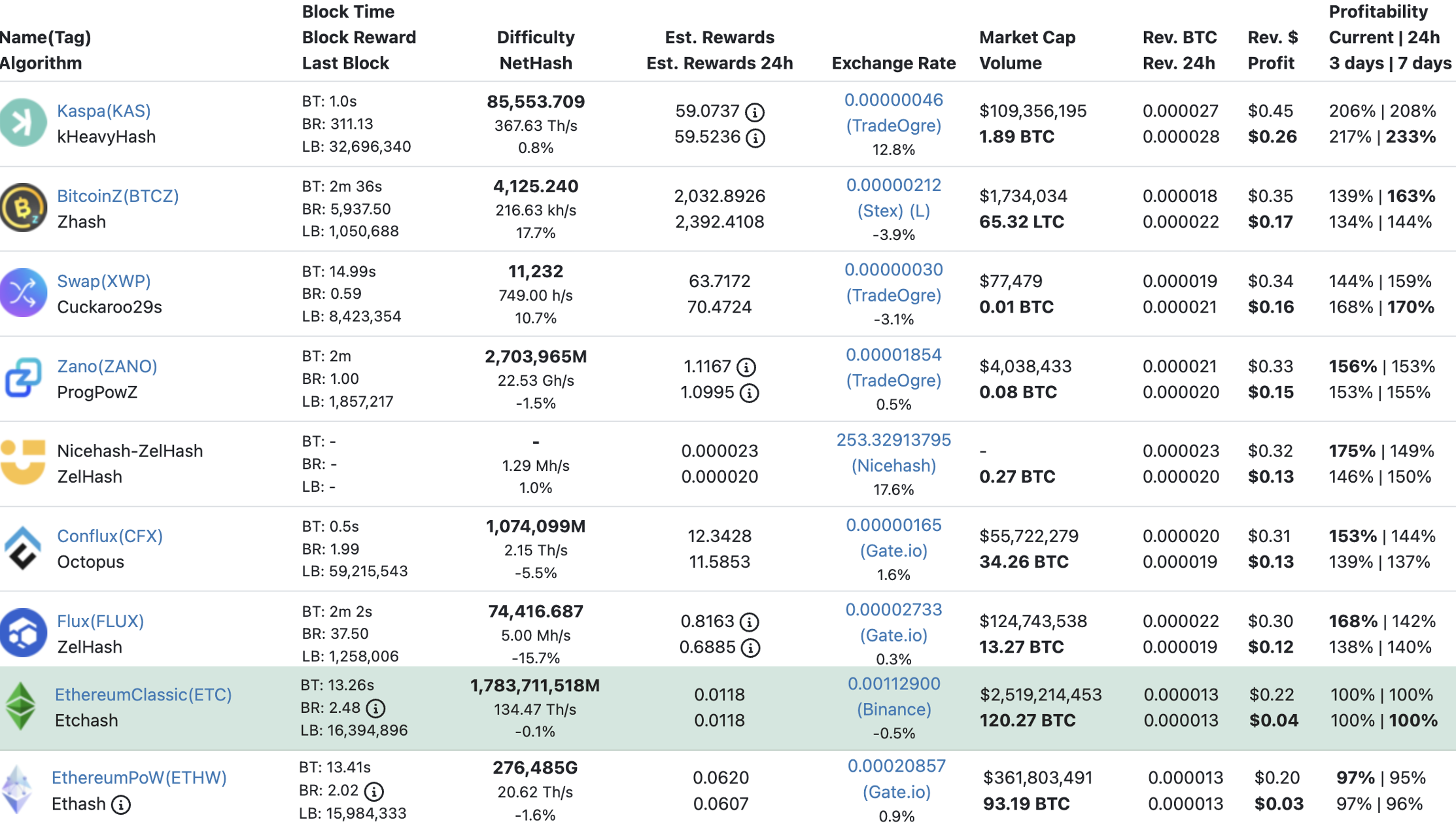Screen dimensions: 1456x824
Task: Click the Swap XWP logo icon
Action: [23, 293]
